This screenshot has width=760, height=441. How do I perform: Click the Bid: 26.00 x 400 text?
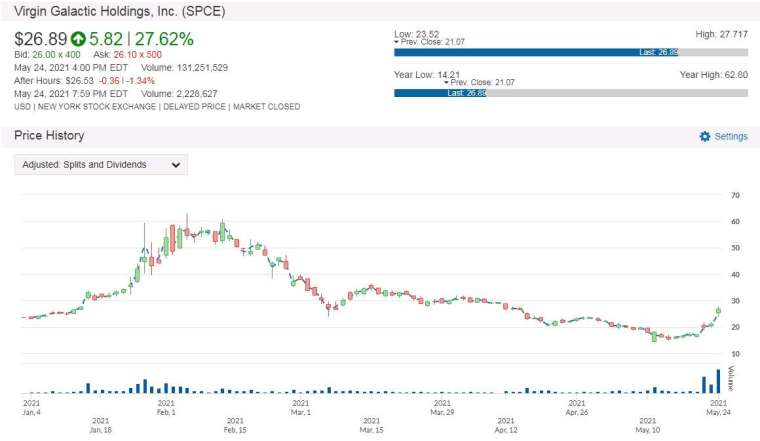coord(47,55)
